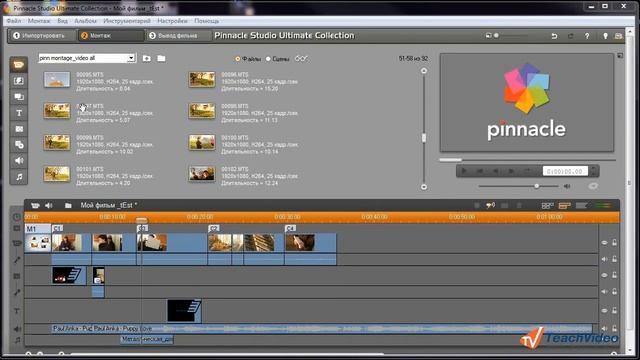Open the Альбом menu

(85, 21)
